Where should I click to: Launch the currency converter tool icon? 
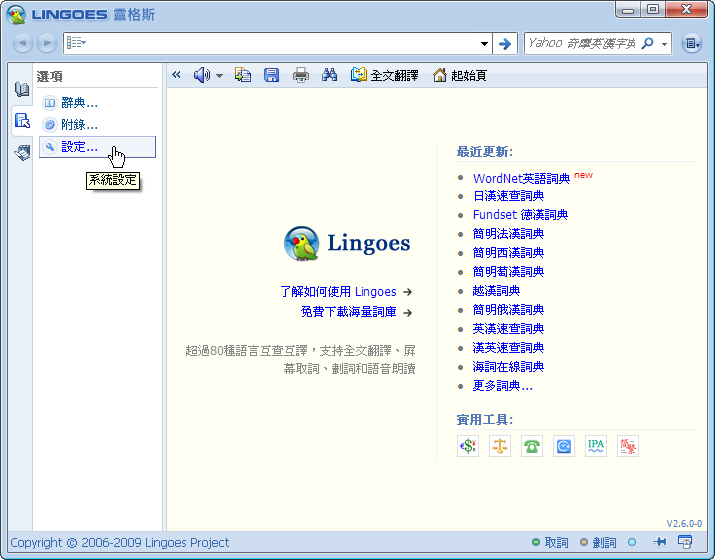point(468,446)
